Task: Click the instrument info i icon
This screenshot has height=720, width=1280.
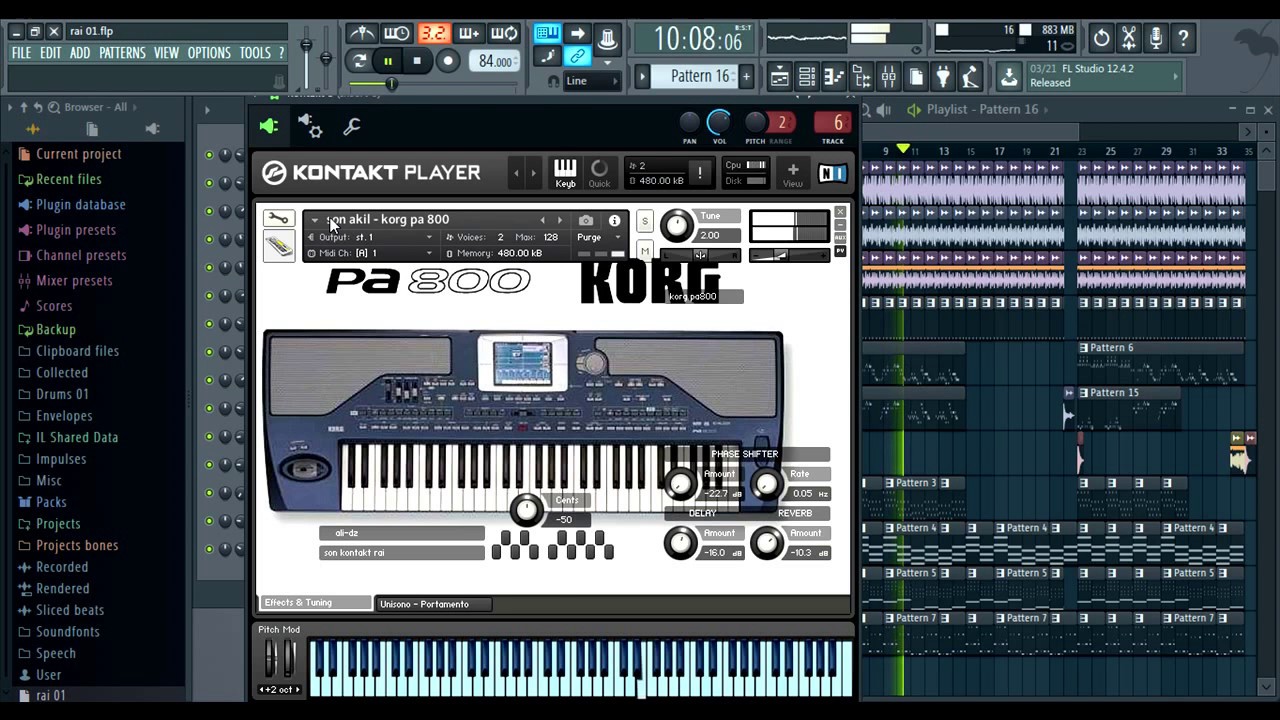Action: [x=614, y=220]
